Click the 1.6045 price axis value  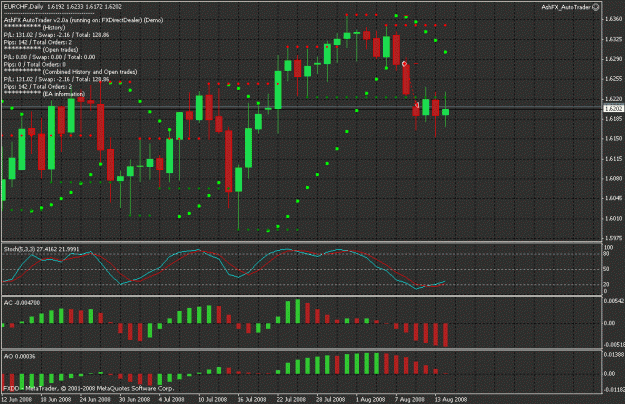pyautogui.click(x=613, y=198)
